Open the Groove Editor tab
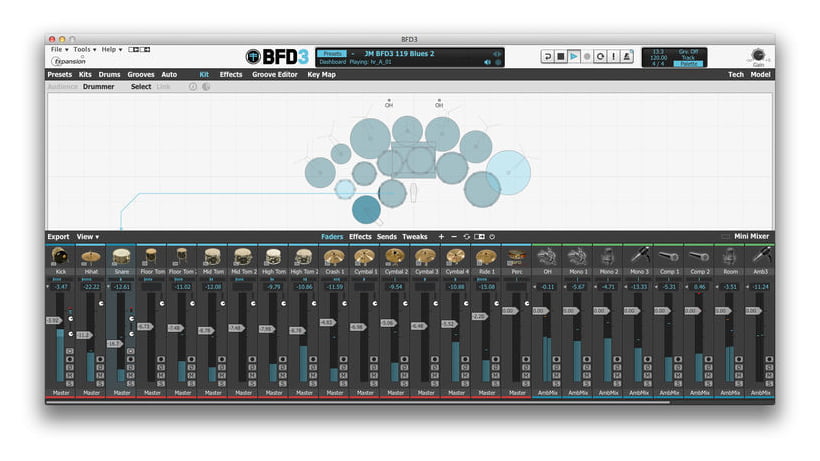Image resolution: width=820 pixels, height=461 pixels. 275,75
